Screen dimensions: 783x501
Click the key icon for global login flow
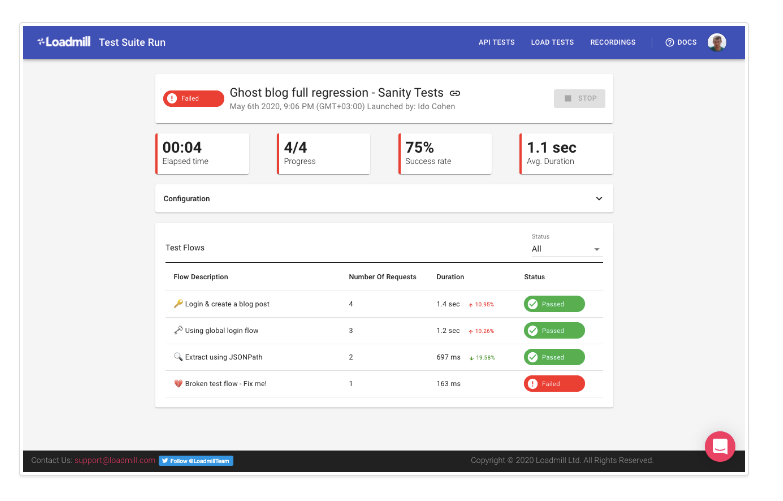(x=178, y=330)
